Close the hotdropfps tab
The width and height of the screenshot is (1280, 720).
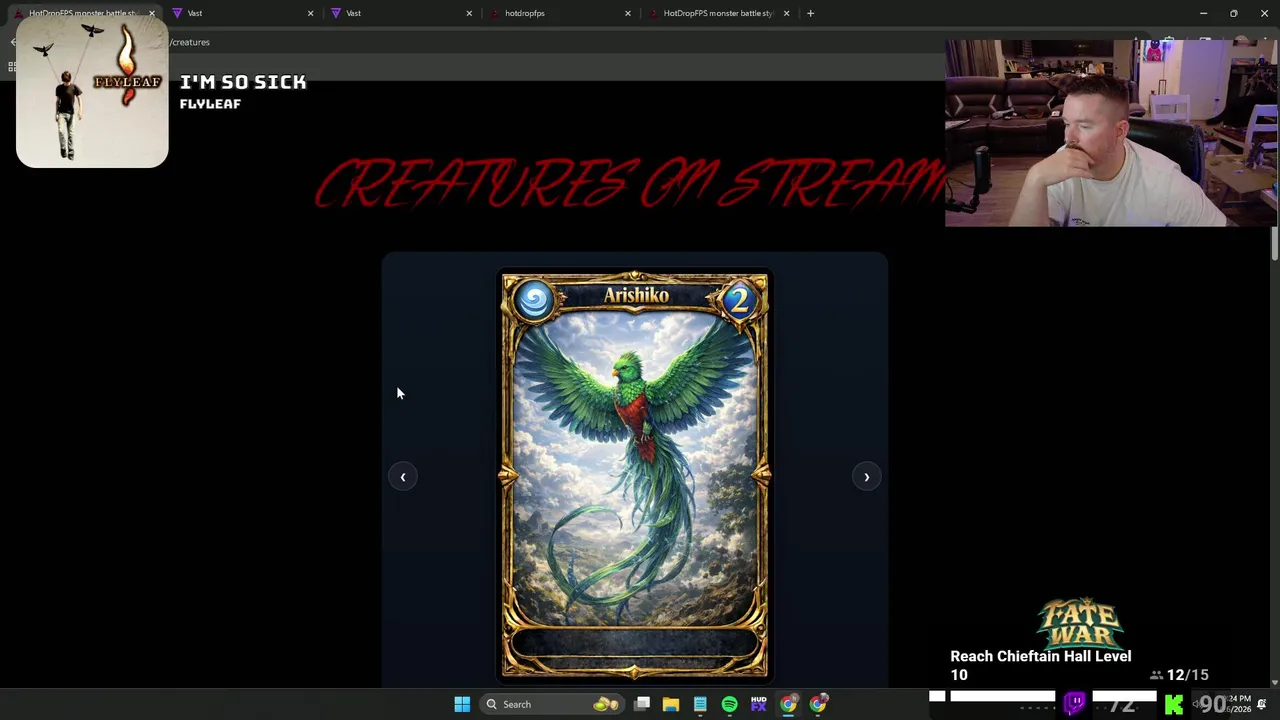(x=628, y=13)
